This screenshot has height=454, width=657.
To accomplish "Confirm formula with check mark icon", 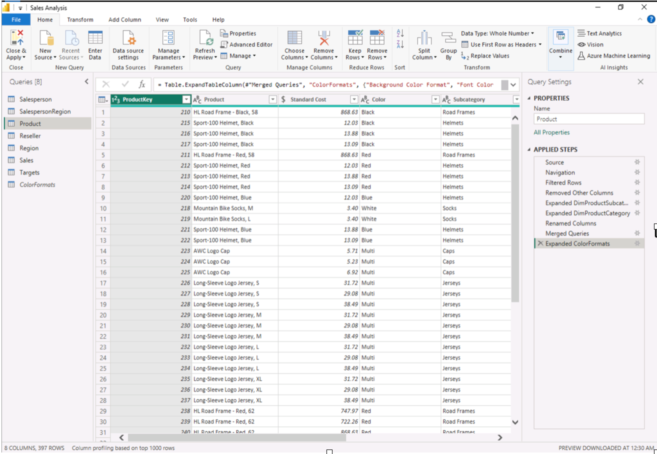I will [x=125, y=85].
